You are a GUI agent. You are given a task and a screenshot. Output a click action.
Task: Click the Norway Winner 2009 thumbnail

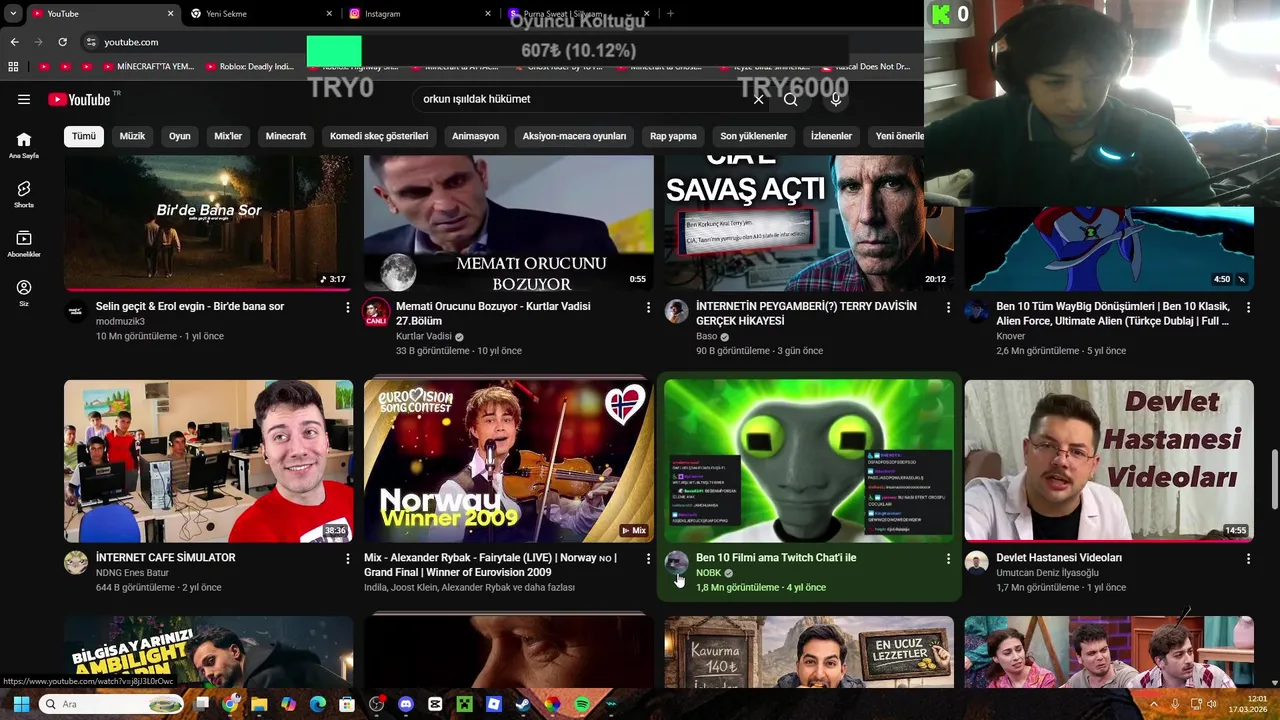(x=509, y=461)
